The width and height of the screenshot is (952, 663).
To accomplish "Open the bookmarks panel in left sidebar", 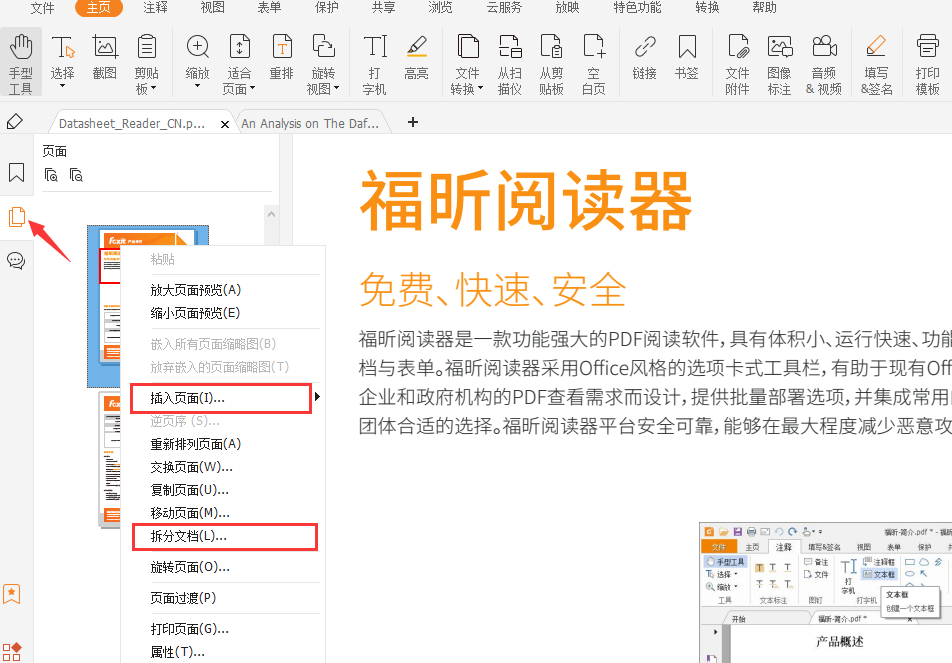I will 16,173.
